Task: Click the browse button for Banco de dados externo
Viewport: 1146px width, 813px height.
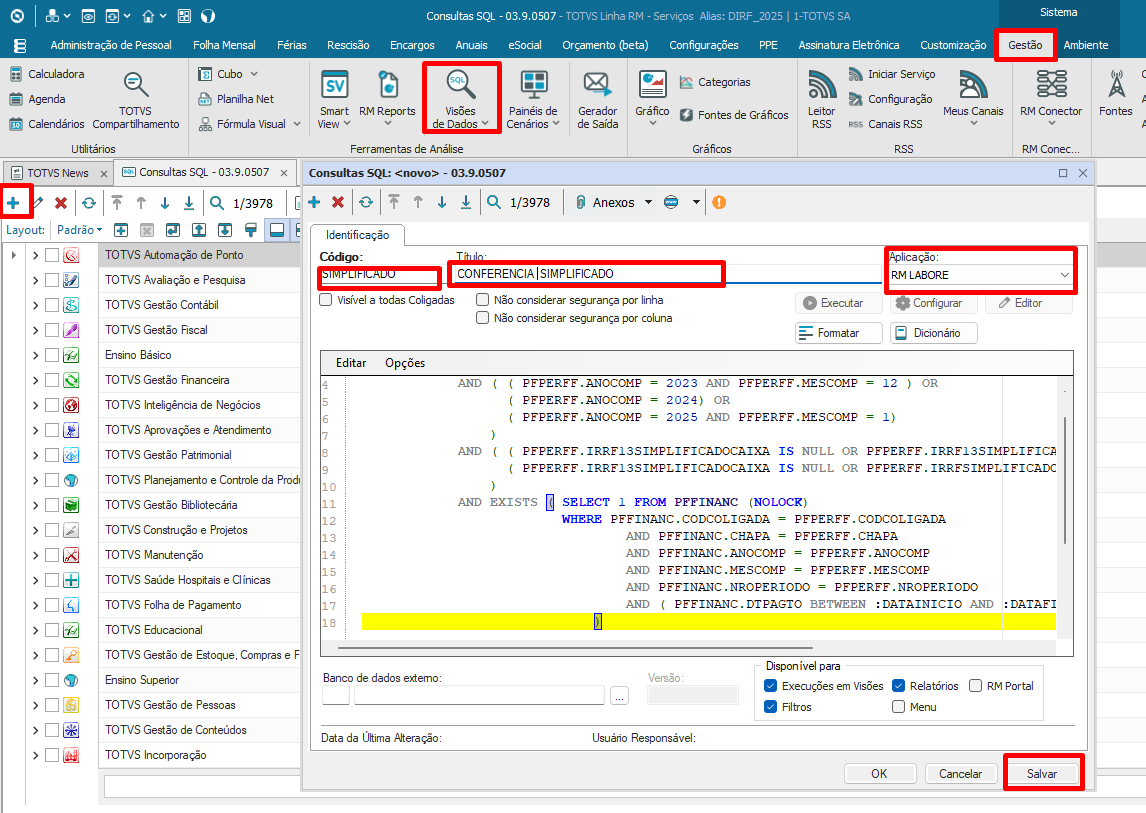Action: (619, 695)
